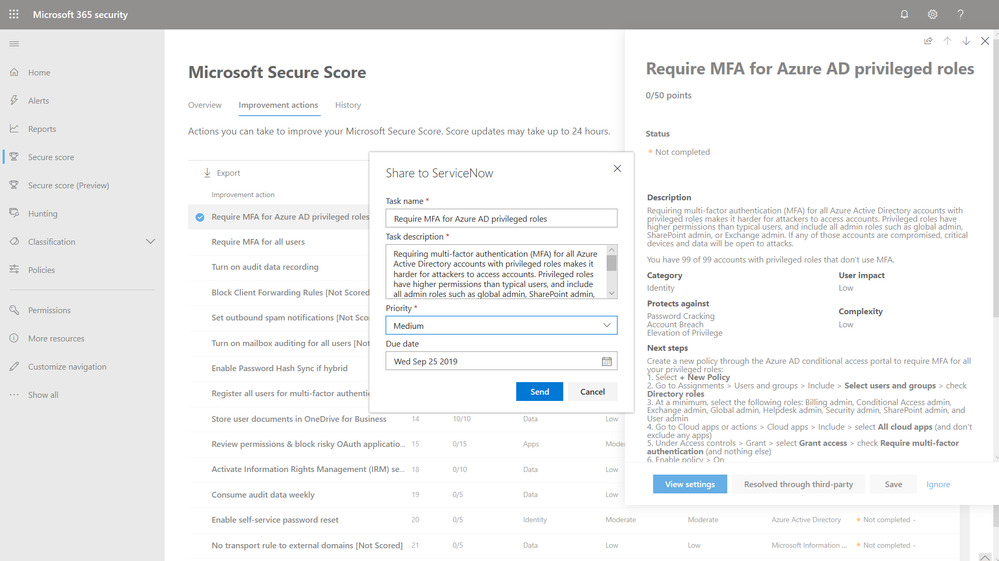Click the Policies sliders icon

coord(14,269)
